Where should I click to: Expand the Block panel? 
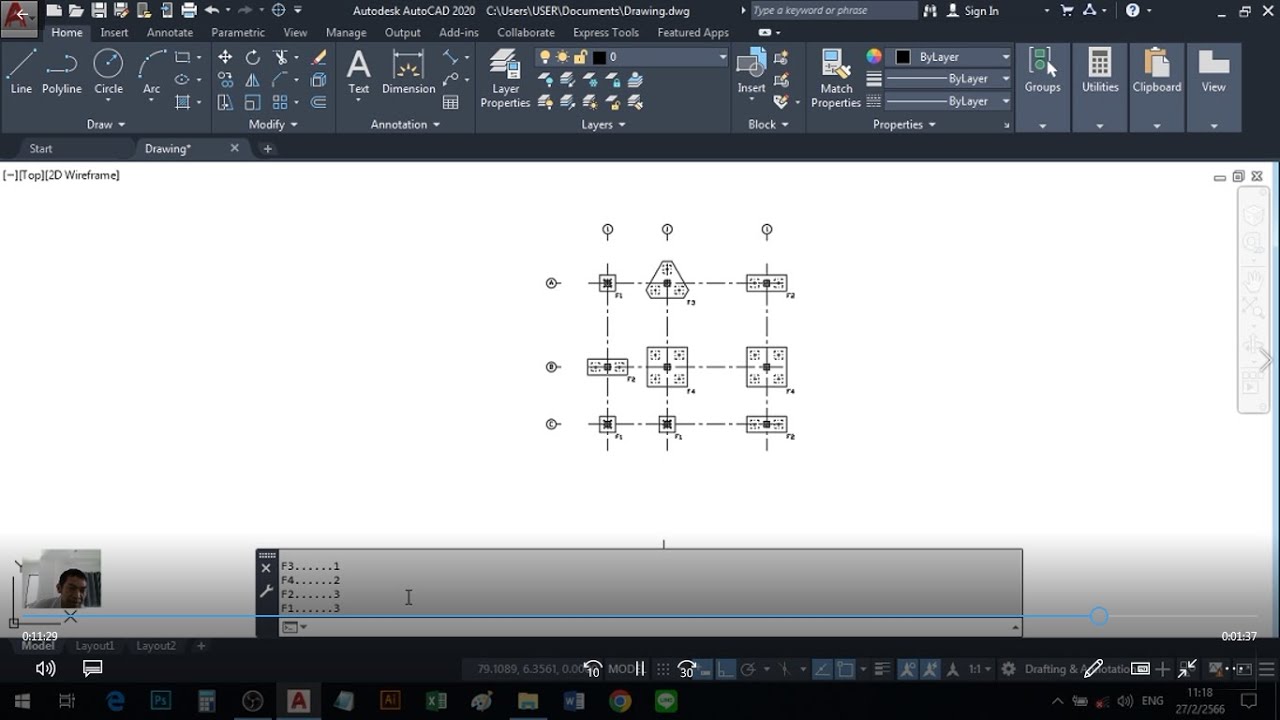[768, 125]
